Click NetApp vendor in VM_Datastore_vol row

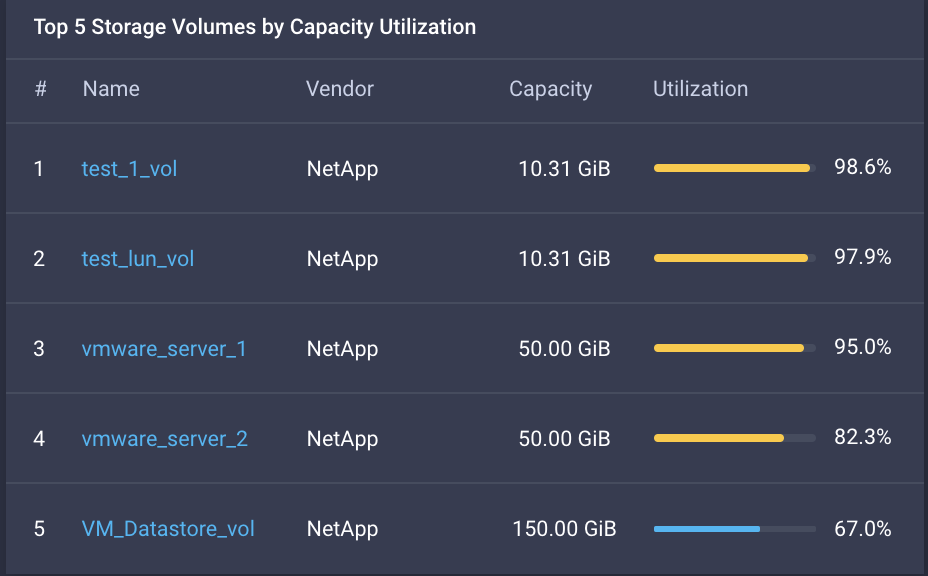pyautogui.click(x=342, y=529)
